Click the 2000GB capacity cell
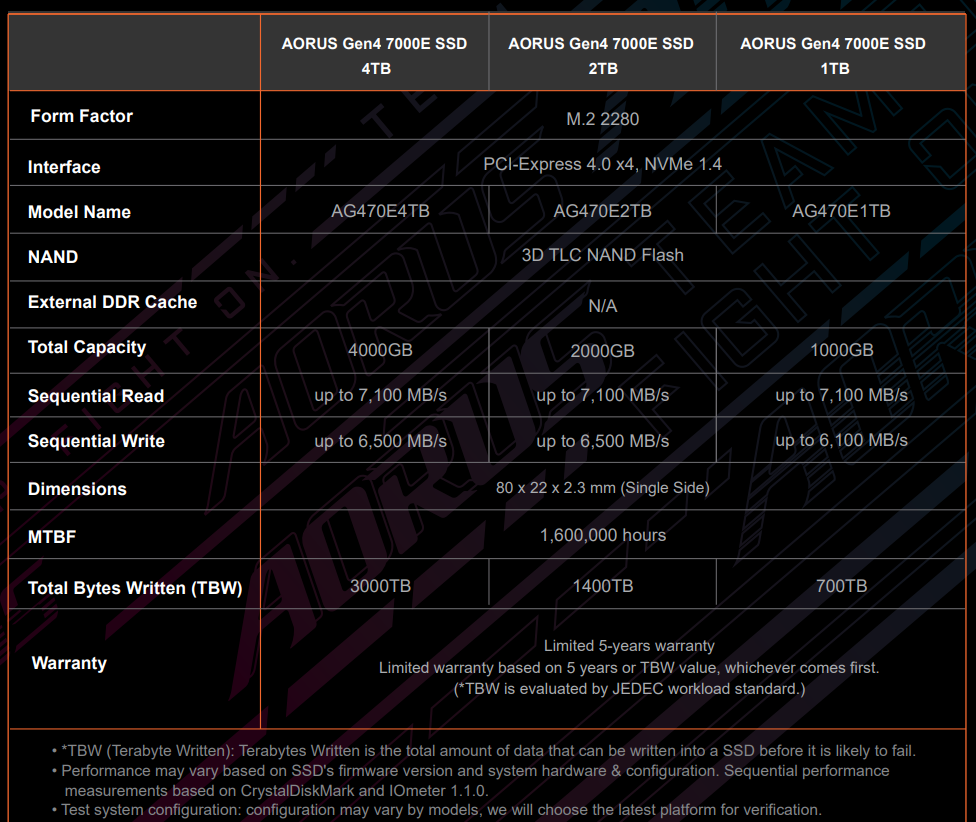 tap(603, 351)
